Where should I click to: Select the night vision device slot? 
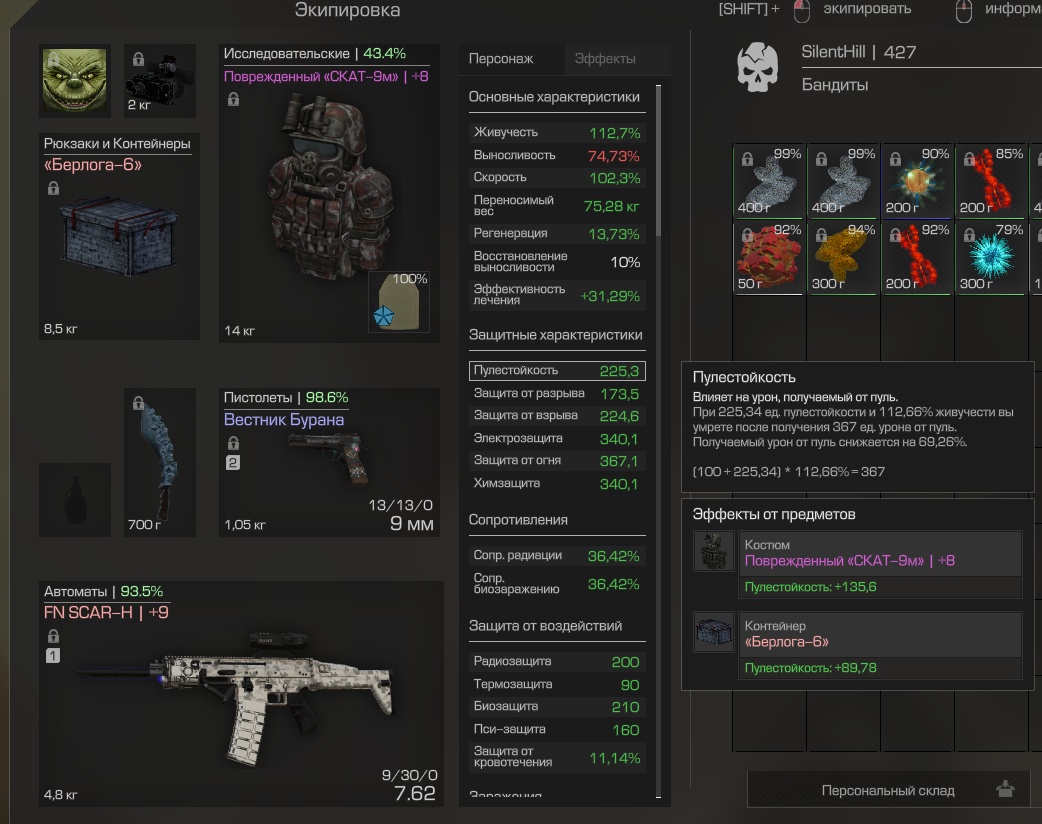159,80
